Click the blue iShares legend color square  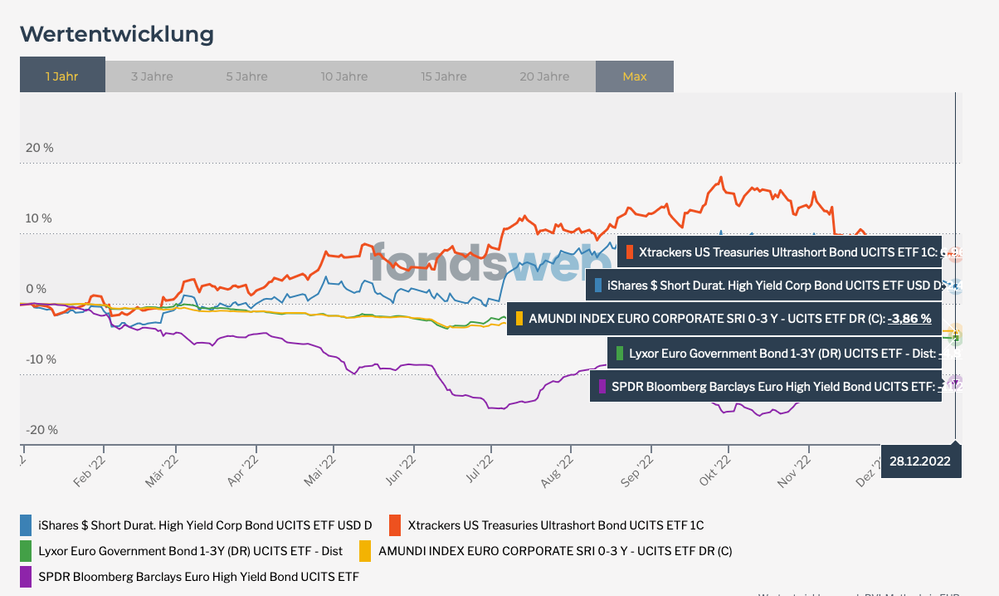point(26,525)
